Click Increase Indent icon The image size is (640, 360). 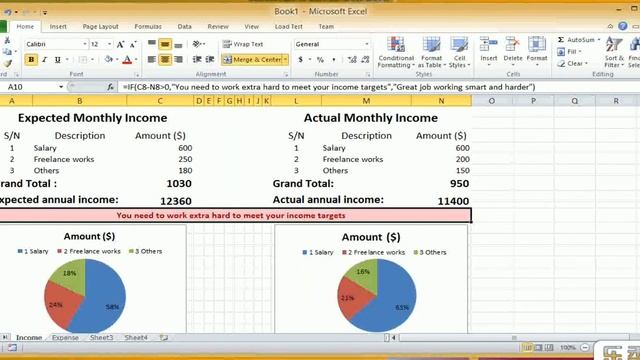click(210, 60)
